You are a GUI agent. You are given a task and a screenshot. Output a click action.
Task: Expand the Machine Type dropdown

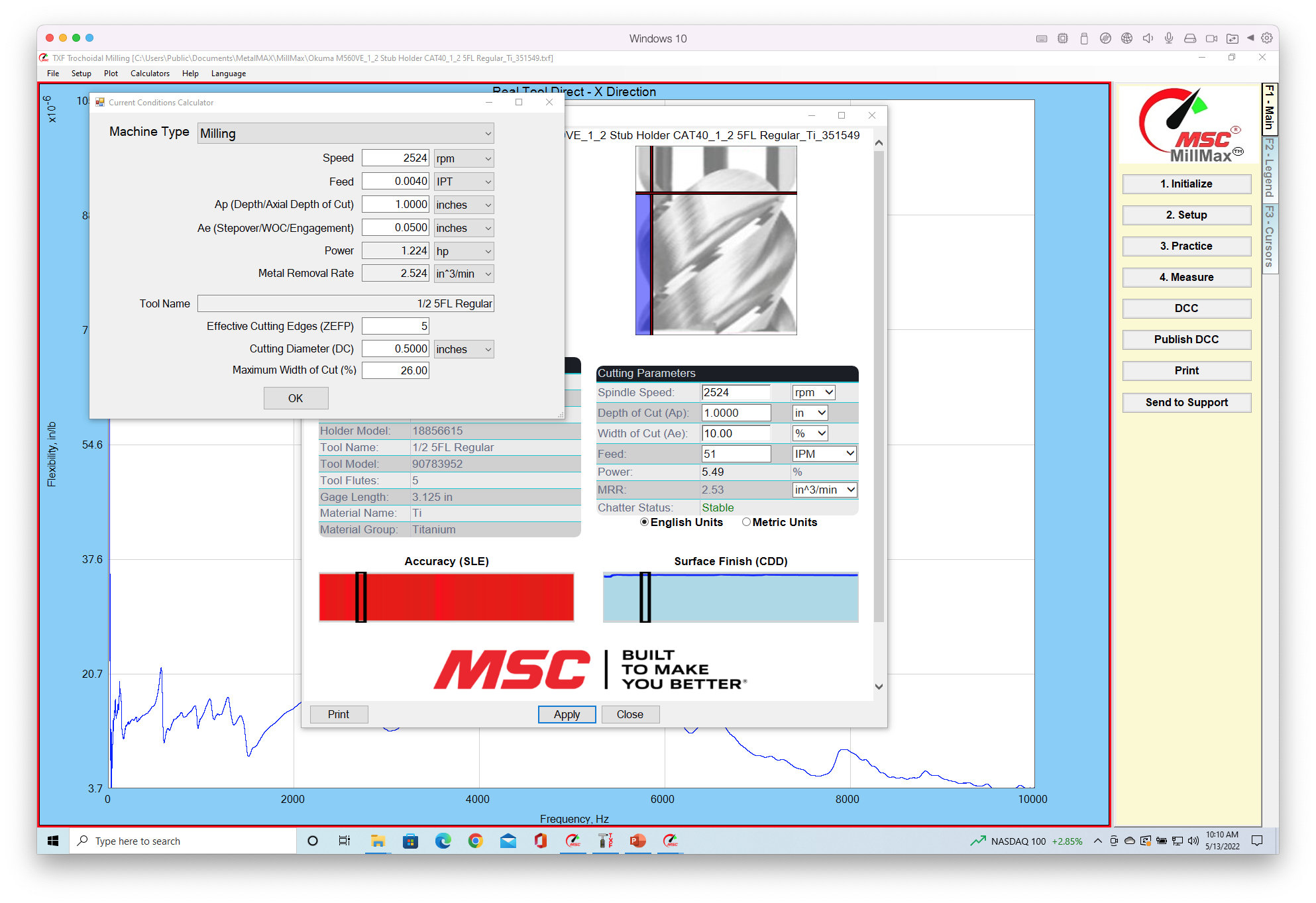pyautogui.click(x=346, y=133)
